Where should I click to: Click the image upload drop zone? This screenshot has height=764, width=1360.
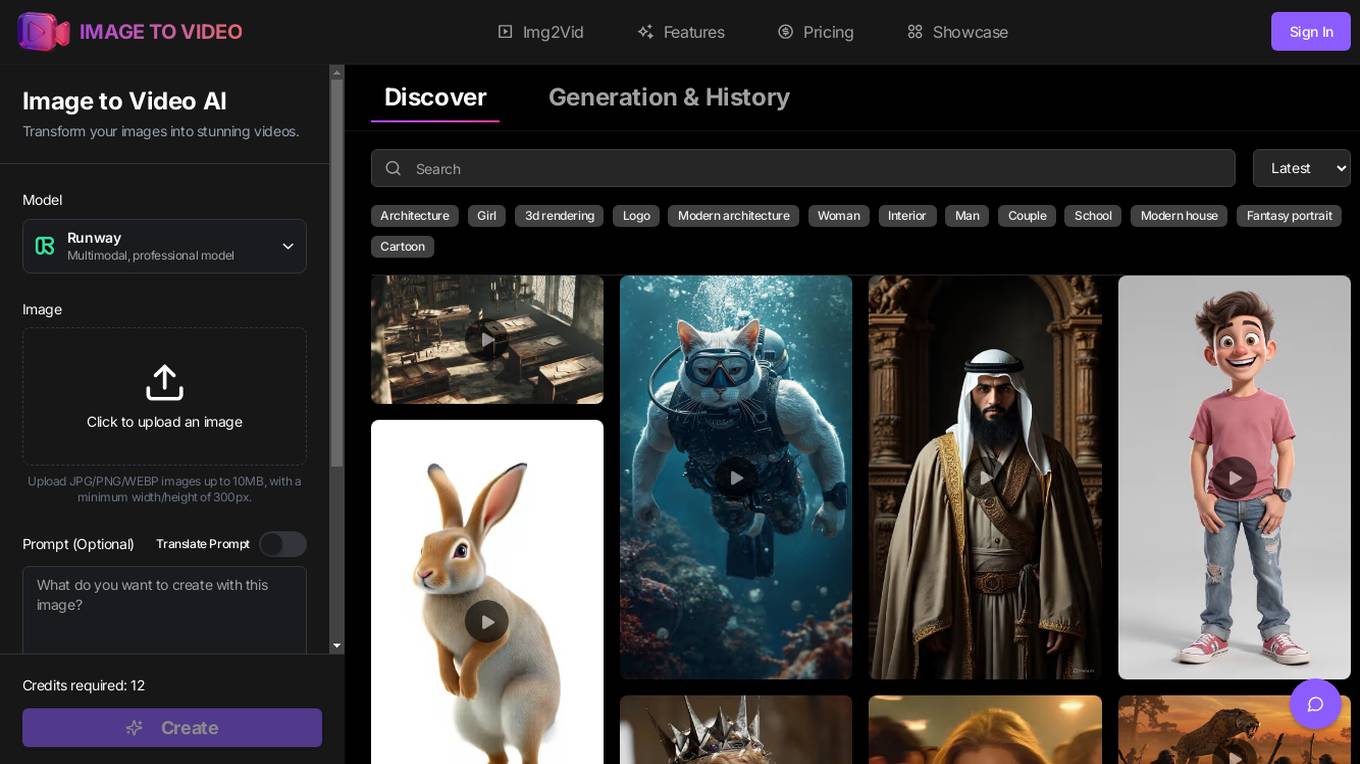point(165,396)
